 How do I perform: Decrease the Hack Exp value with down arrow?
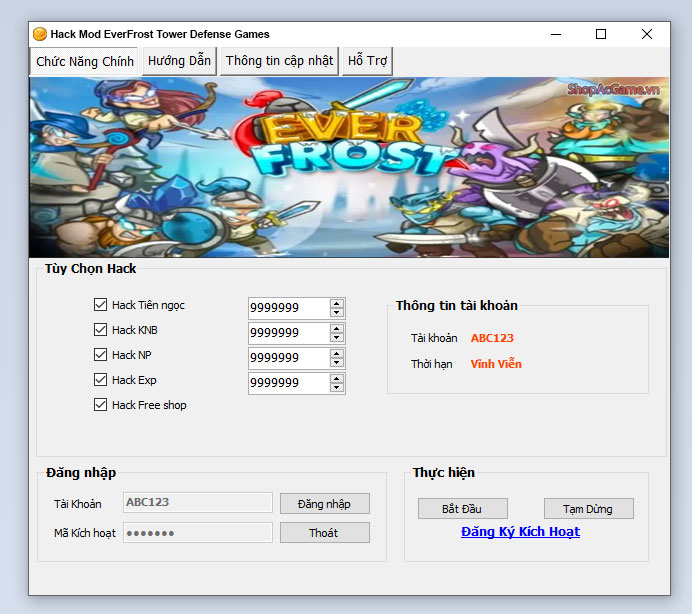pyautogui.click(x=337, y=388)
